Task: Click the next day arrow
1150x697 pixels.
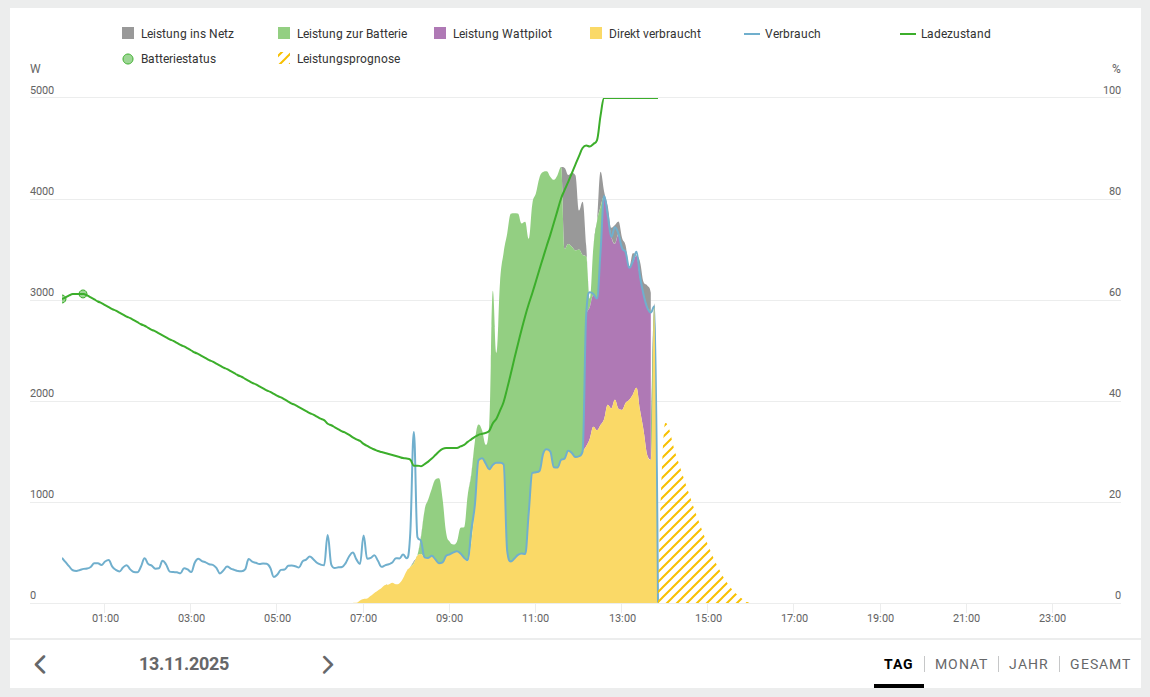Action: (327, 664)
